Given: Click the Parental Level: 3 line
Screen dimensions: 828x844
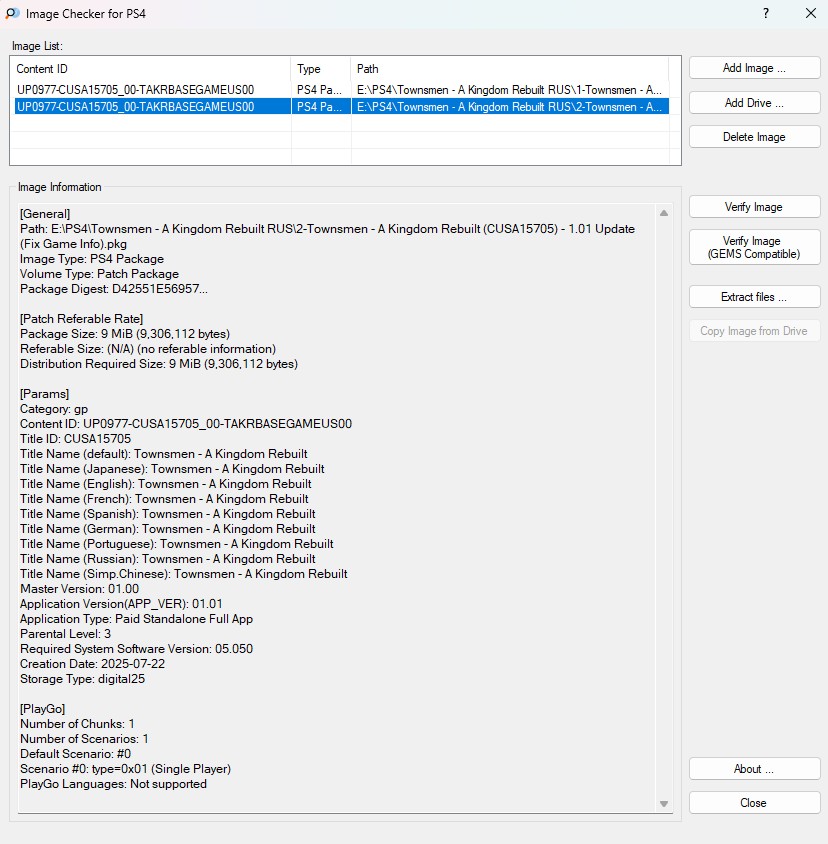Looking at the screenshot, I should 65,634.
